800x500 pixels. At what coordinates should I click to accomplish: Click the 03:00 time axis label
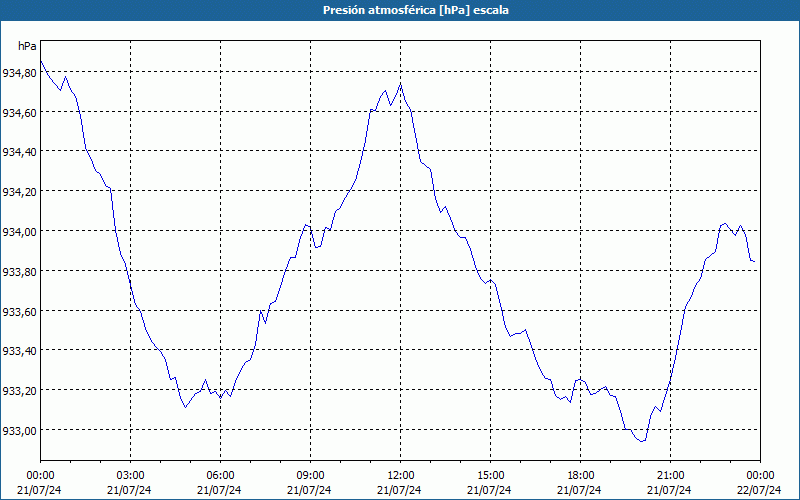click(x=130, y=476)
